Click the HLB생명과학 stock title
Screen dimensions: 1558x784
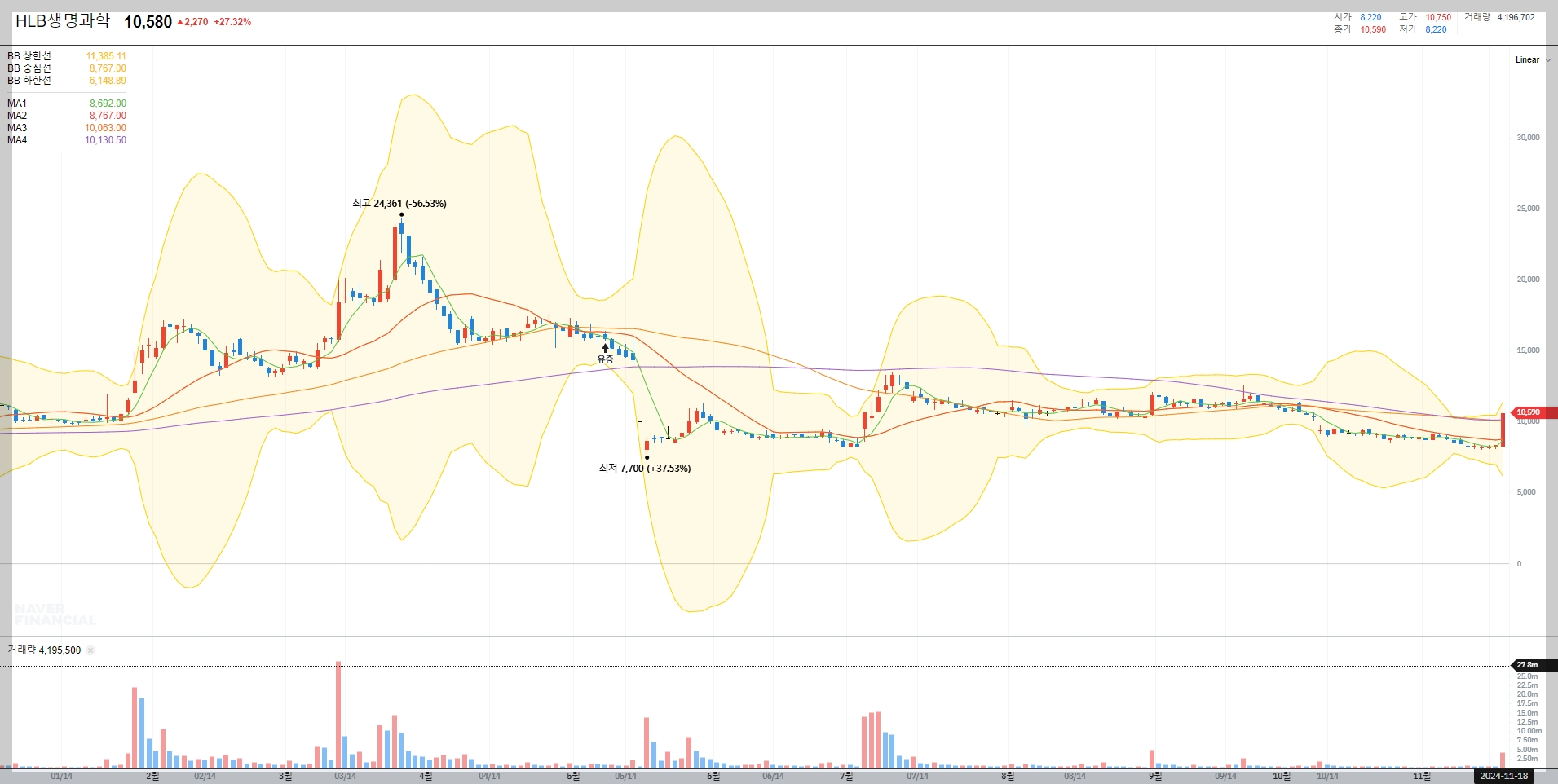62,20
